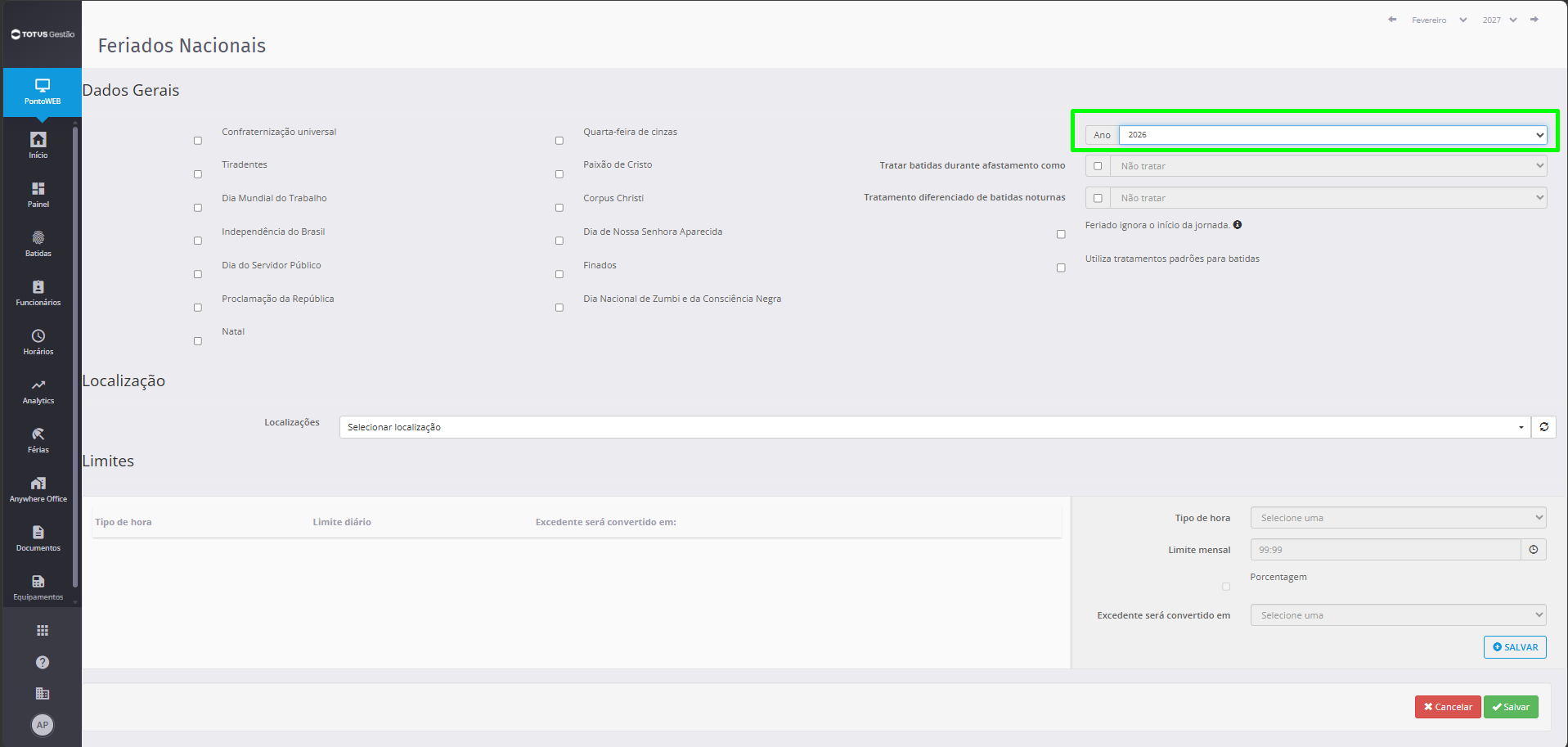Check Paixão de Cristo holiday
1568x747 pixels.
pos(559,174)
